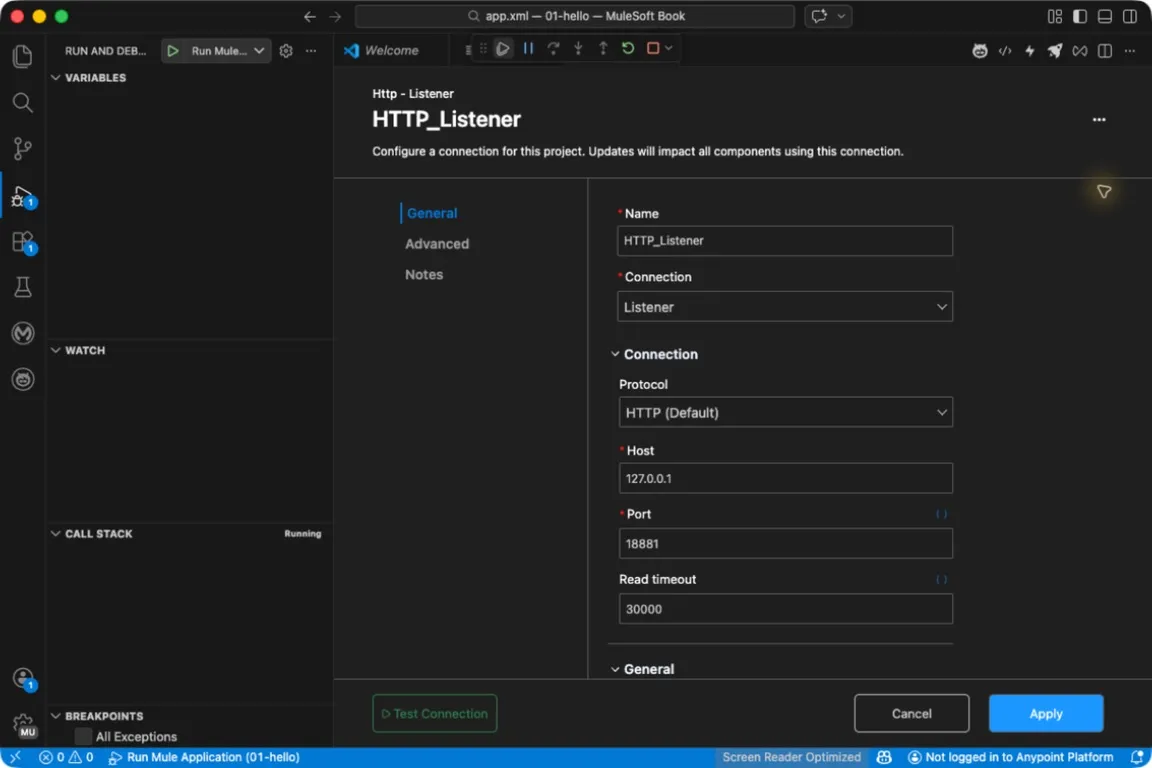This screenshot has height=768, width=1152.
Task: Click Not logged in to Anypoint Platform
Action: coord(1010,757)
